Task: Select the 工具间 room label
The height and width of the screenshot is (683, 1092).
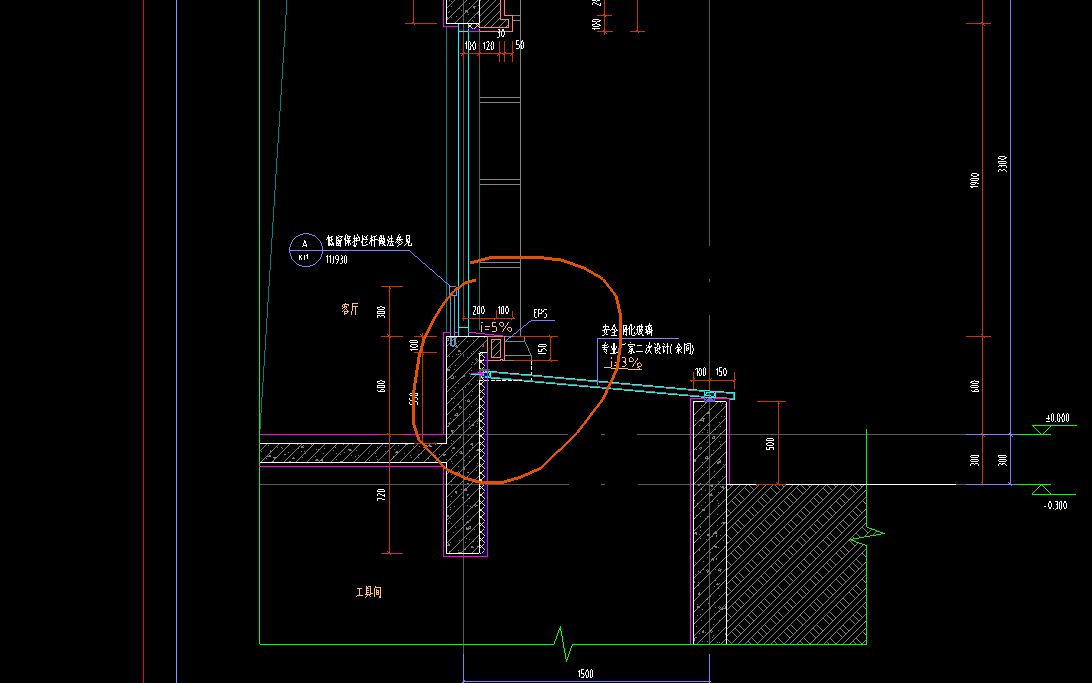Action: tap(368, 592)
